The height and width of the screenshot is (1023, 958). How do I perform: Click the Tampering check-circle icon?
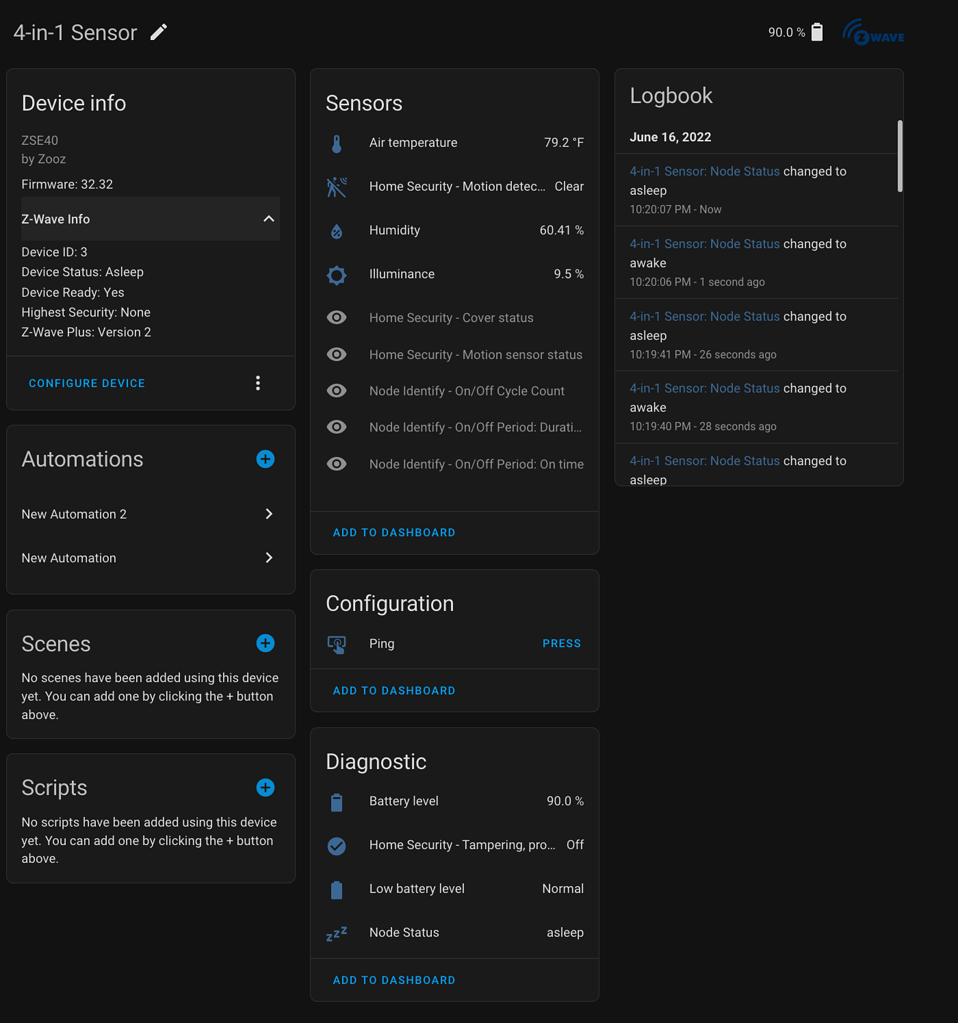[337, 846]
